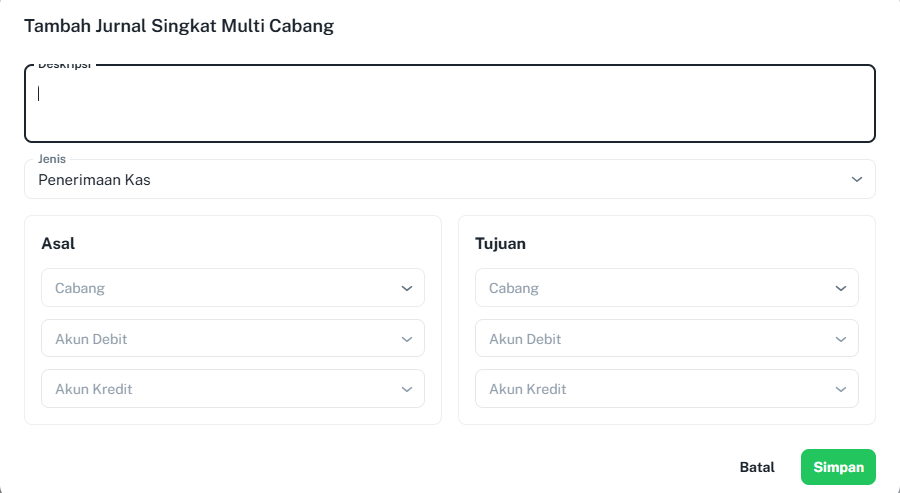The width and height of the screenshot is (900, 493).
Task: Expand the Akun Kredit dropdown under Asal
Action: click(232, 389)
